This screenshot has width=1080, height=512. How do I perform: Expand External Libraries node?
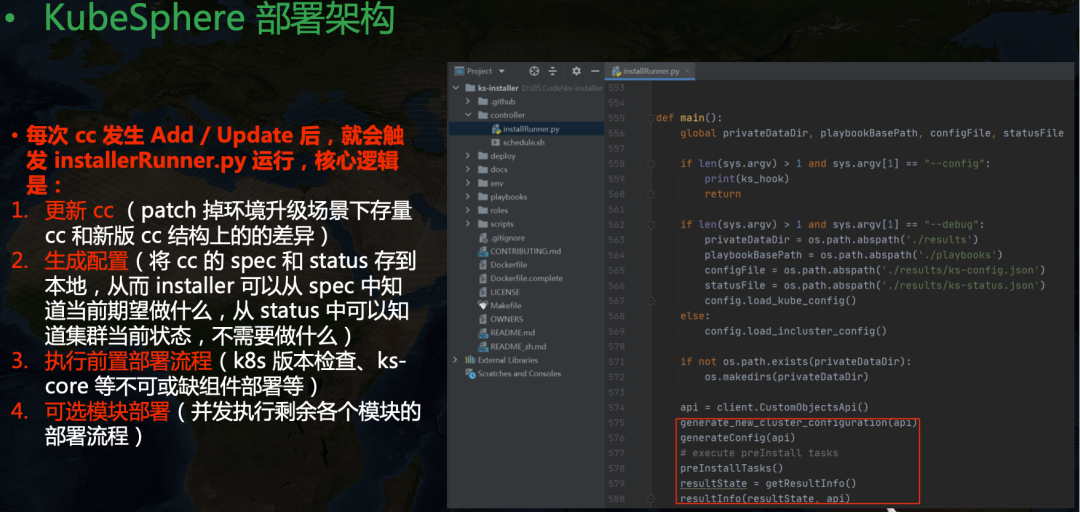tap(455, 360)
